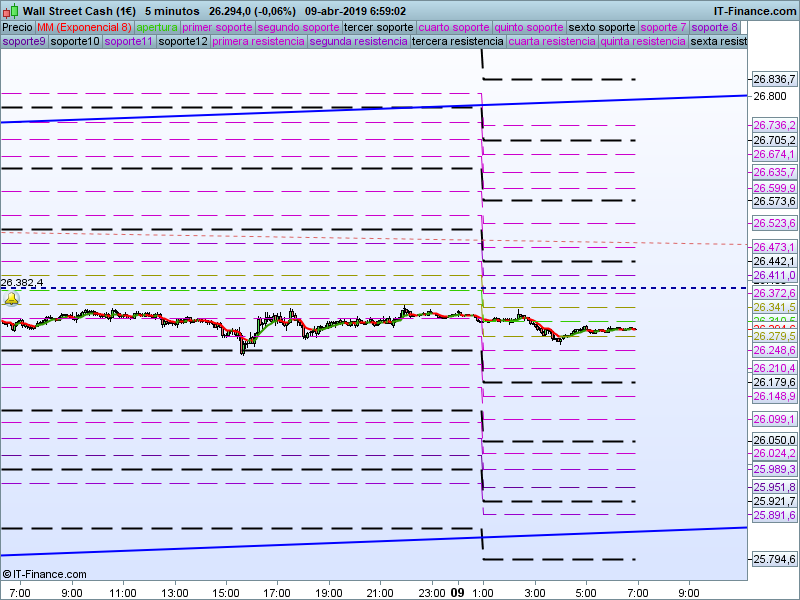This screenshot has width=800, height=600.
Task: Click the 26.635,7 price axis label
Action: [774, 172]
